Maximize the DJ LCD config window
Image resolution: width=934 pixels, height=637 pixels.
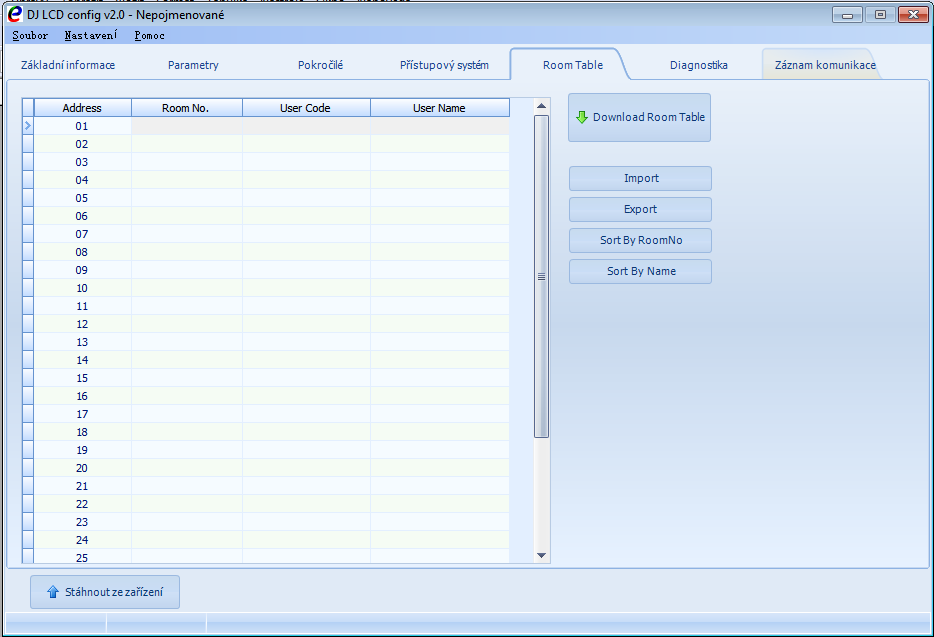tap(880, 14)
